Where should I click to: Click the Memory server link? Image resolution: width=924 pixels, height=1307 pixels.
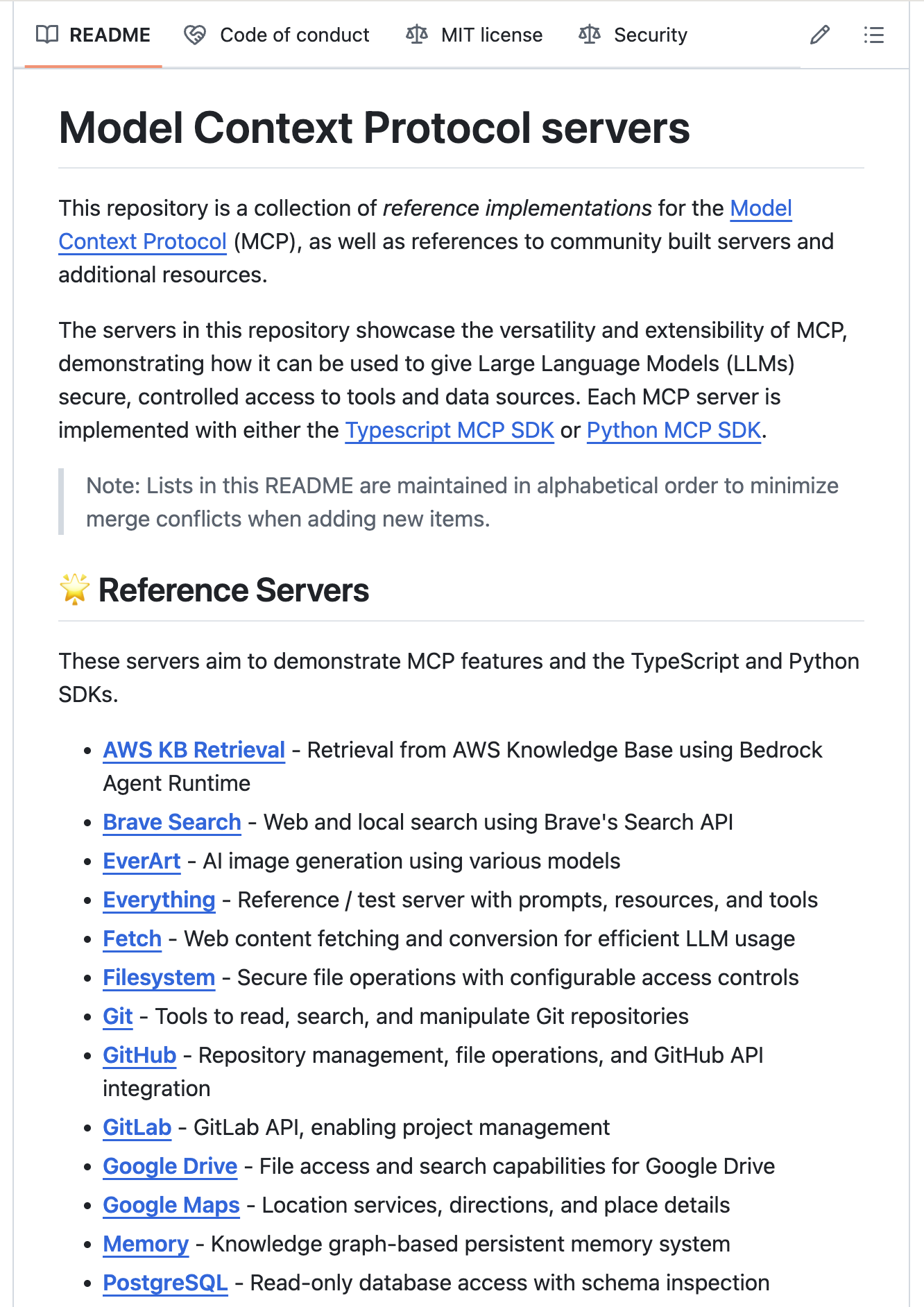click(x=146, y=1244)
